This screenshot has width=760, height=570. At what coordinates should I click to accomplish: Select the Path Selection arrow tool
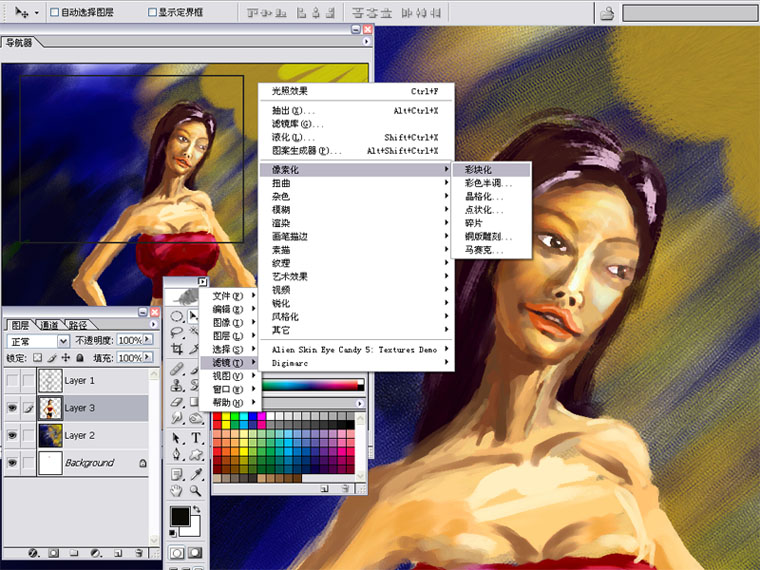point(176,438)
